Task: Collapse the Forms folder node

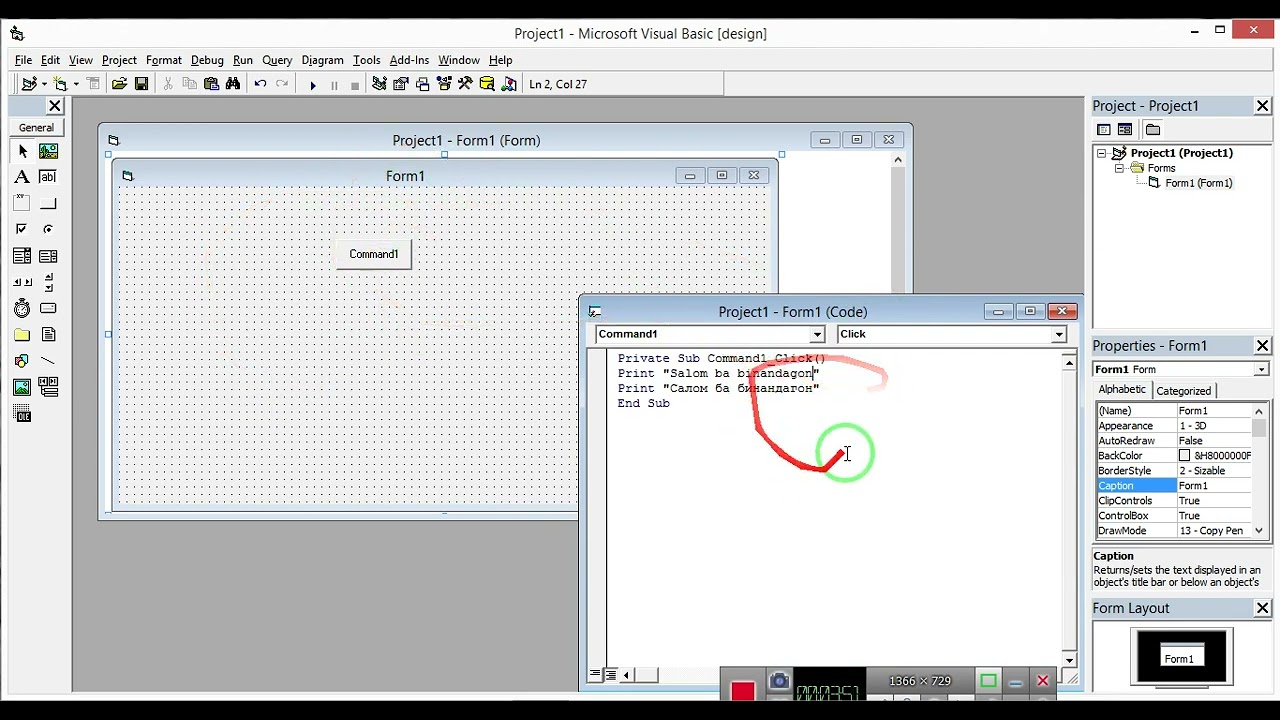Action: coord(1120,168)
